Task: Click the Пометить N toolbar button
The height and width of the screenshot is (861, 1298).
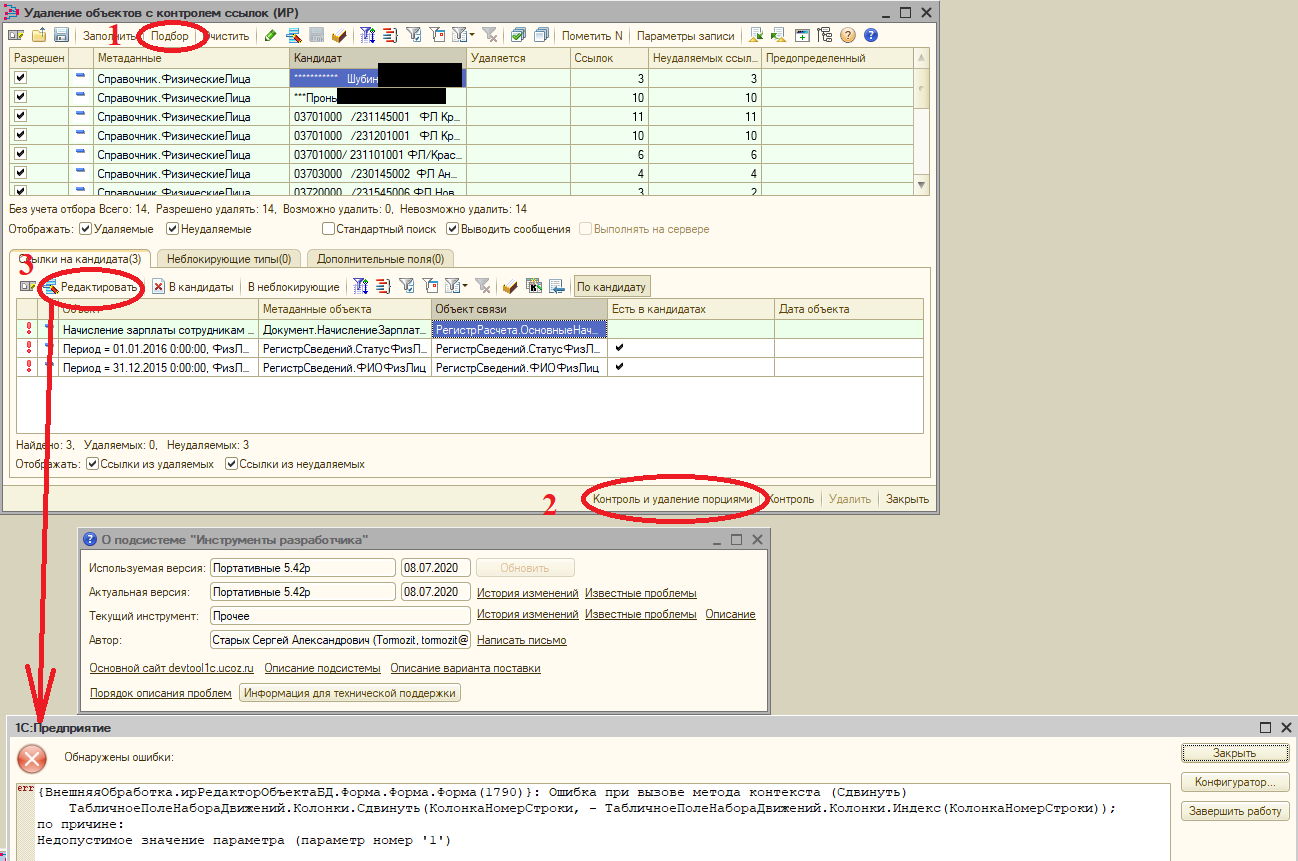Action: coord(592,35)
